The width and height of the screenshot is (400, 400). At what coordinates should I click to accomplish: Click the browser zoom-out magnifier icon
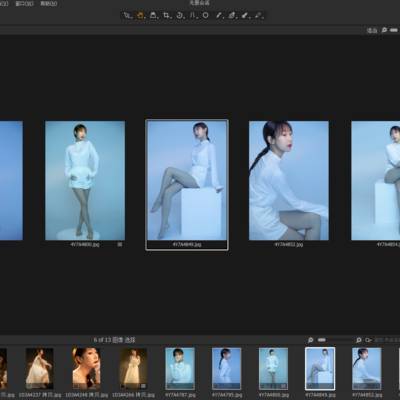click(310, 340)
